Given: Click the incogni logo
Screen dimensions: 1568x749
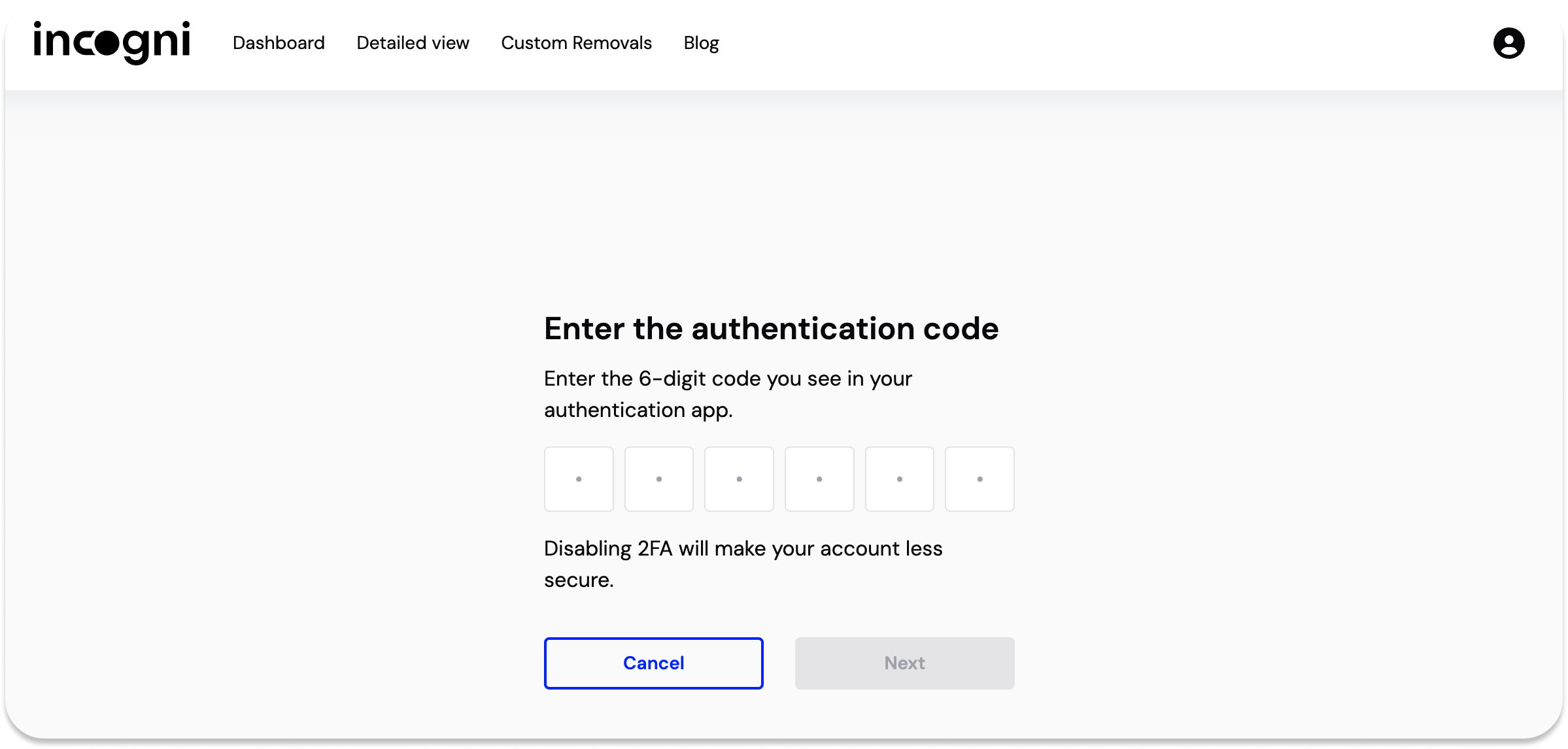Looking at the screenshot, I should click(x=112, y=42).
